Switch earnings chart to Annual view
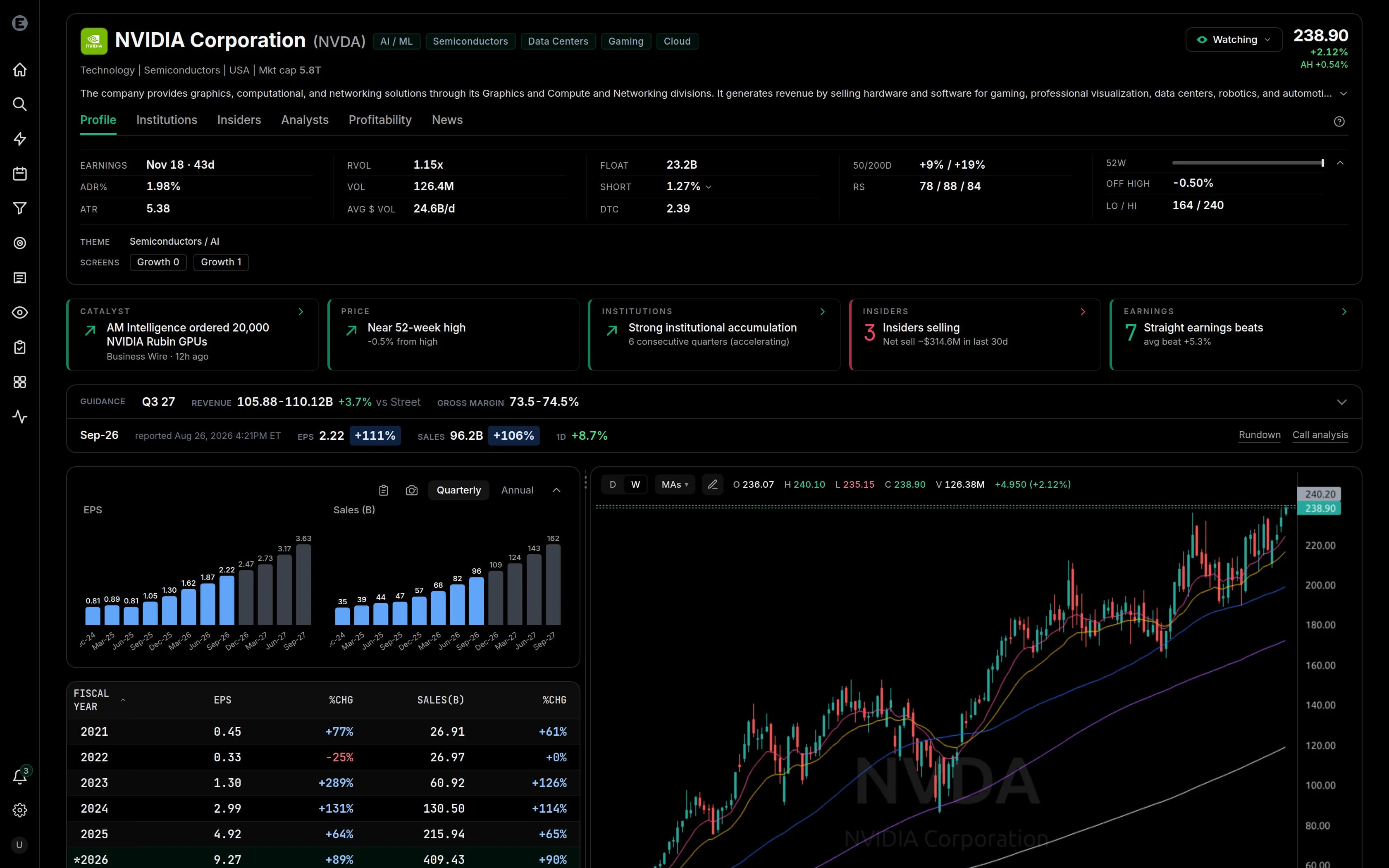1389x868 pixels. [517, 490]
